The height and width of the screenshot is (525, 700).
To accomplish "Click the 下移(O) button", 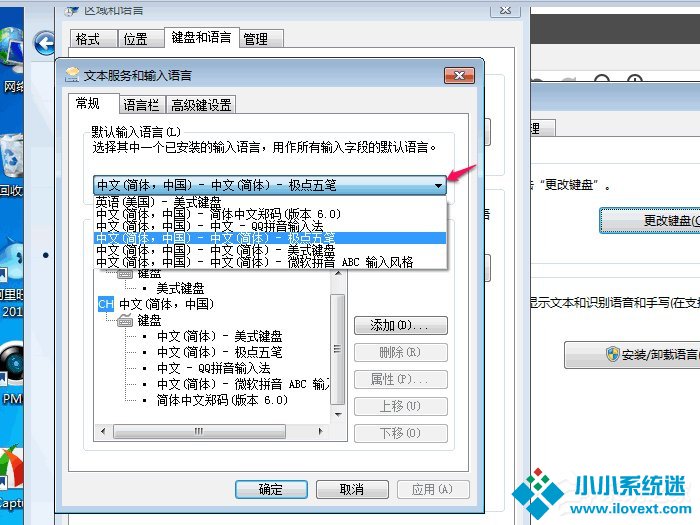I will coord(400,433).
